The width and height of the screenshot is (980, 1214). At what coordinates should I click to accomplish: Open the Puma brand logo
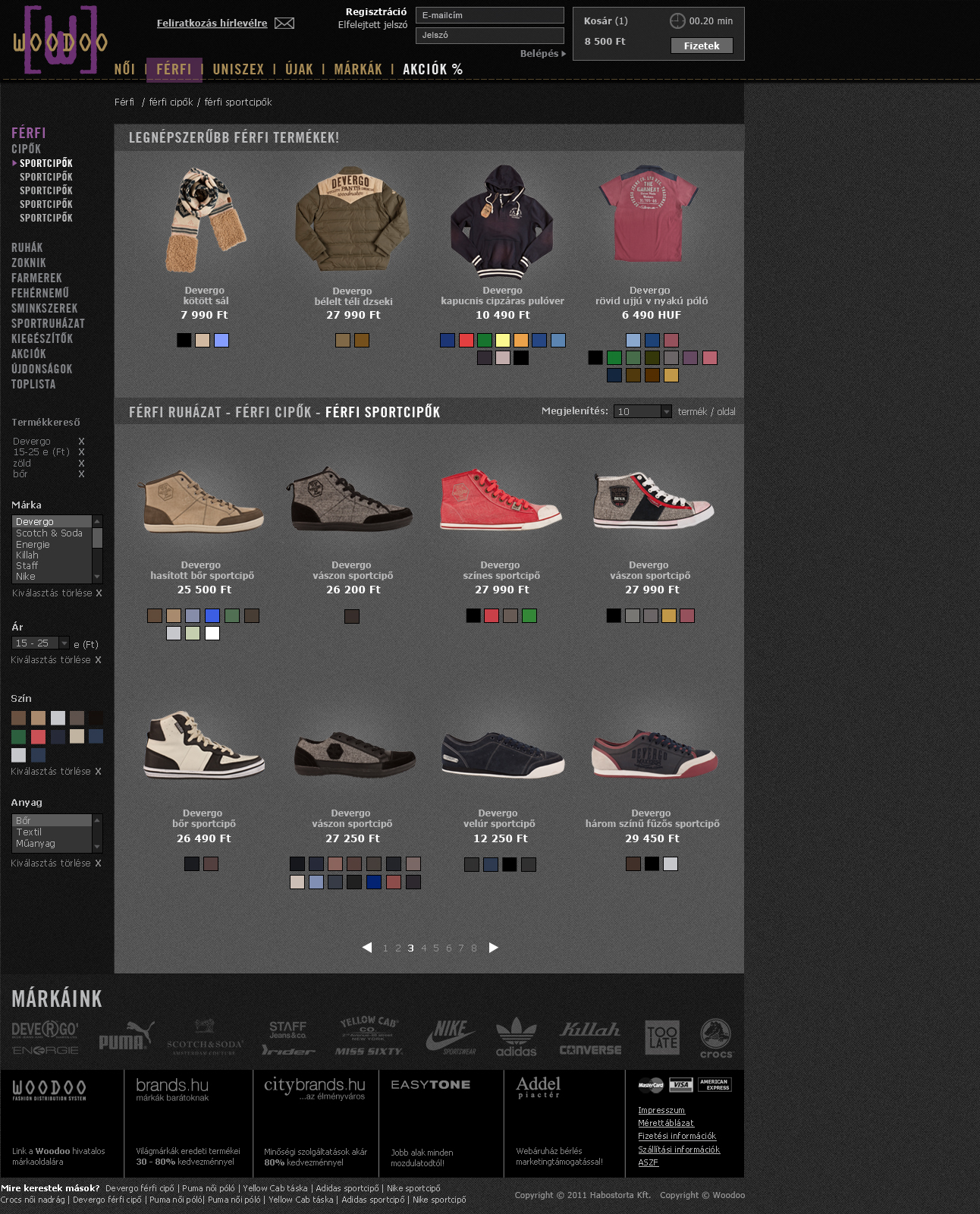tap(127, 1037)
